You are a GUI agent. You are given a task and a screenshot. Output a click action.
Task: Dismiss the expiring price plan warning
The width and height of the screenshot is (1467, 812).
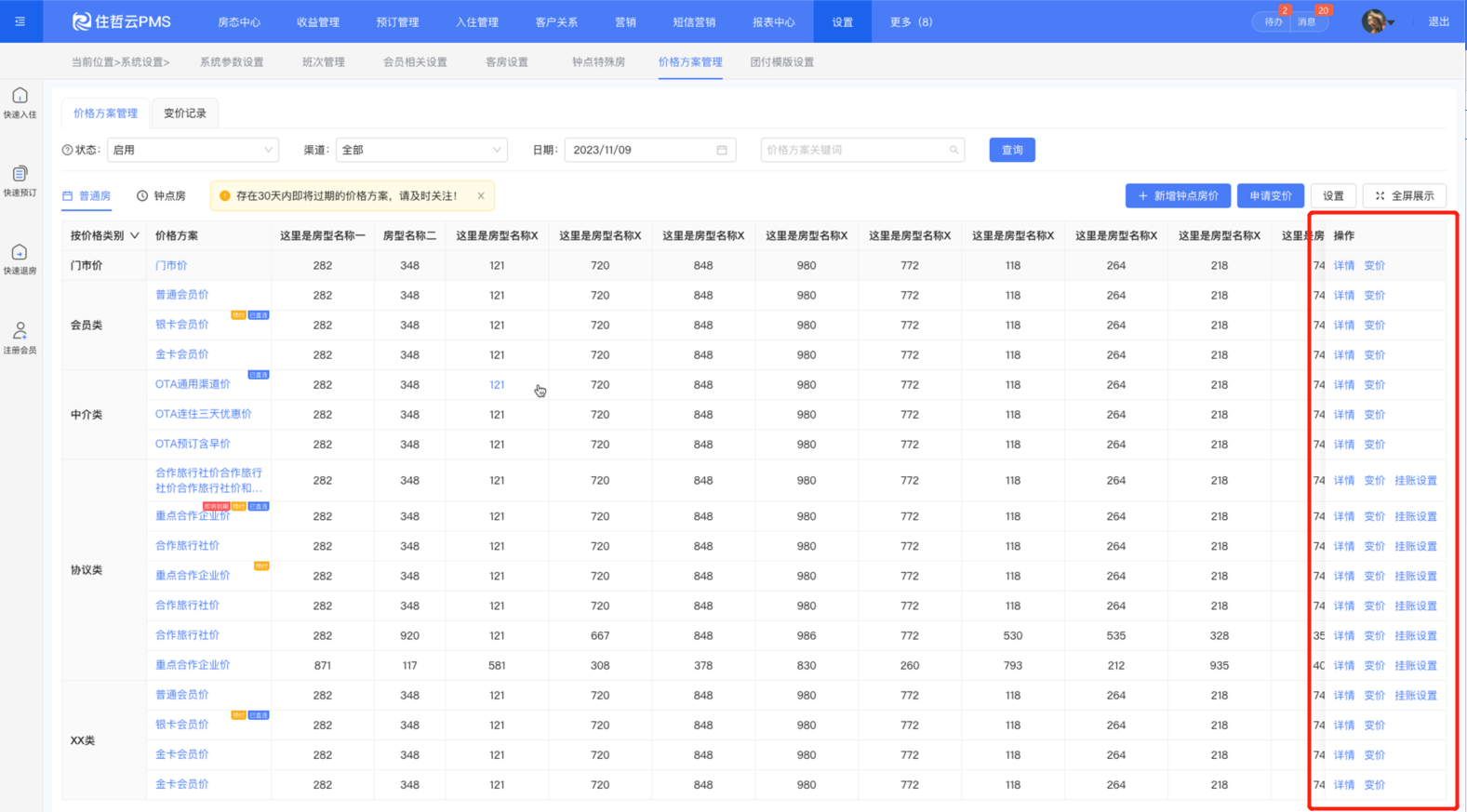tap(481, 195)
